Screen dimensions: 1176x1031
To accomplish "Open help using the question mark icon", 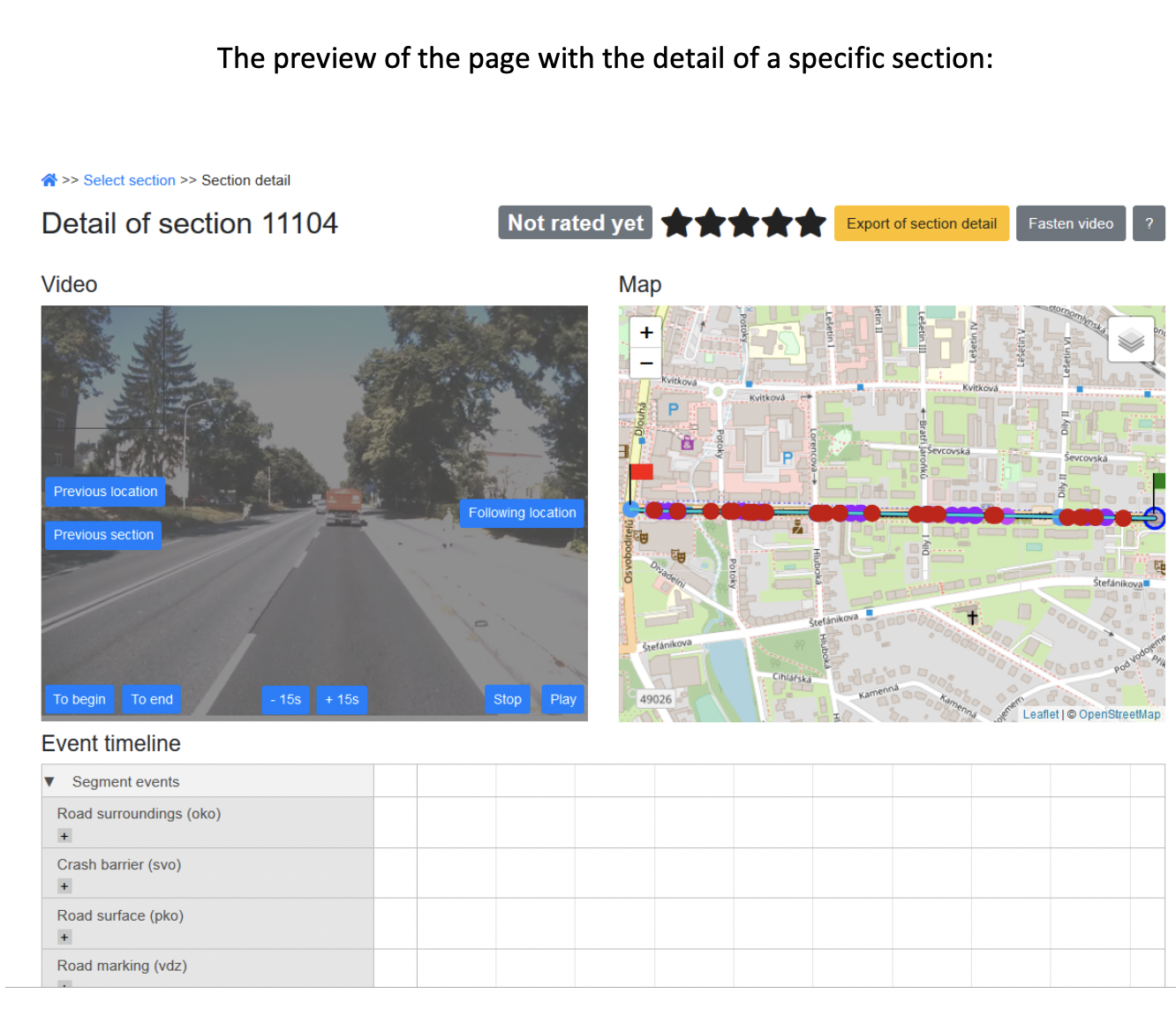I will click(x=1149, y=223).
